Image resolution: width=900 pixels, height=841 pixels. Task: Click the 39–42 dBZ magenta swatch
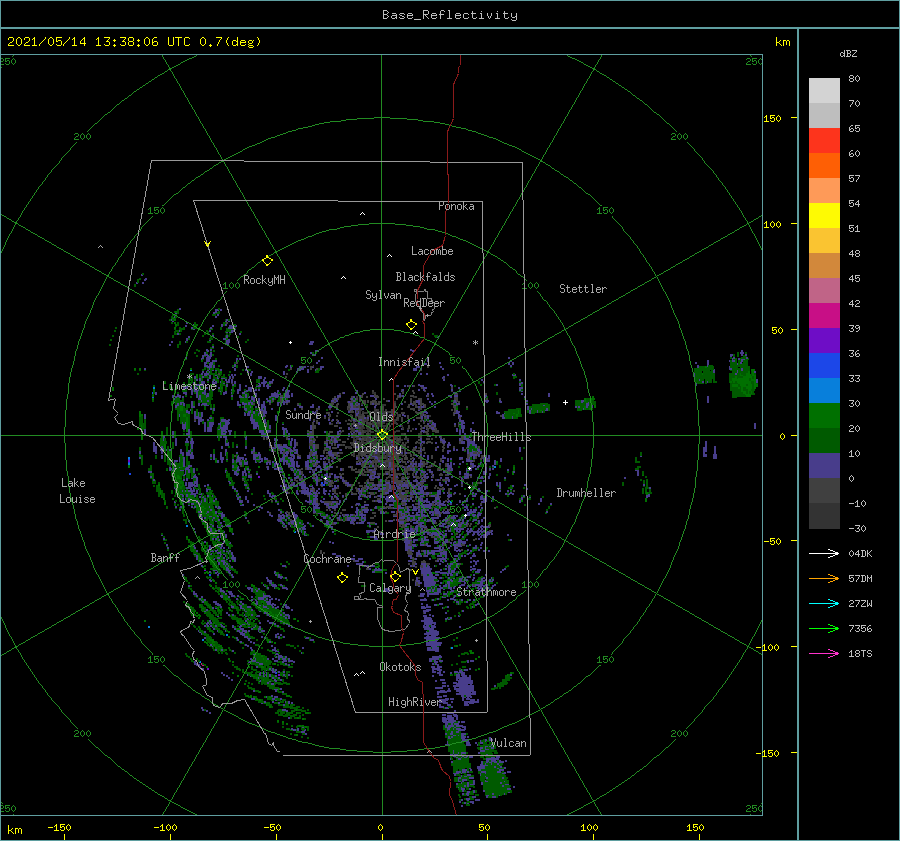[x=824, y=316]
